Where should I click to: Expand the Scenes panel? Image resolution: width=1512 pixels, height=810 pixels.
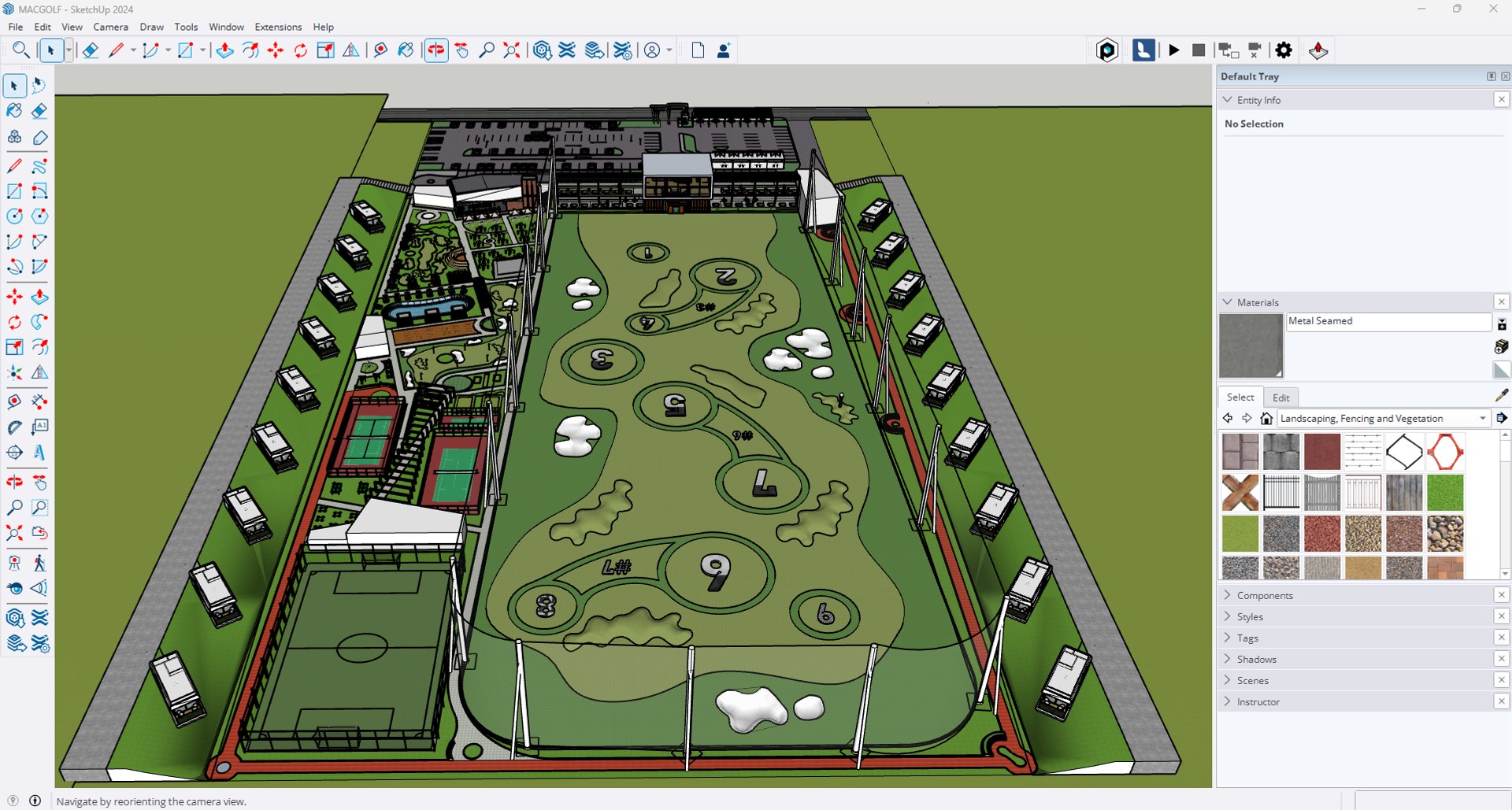pos(1228,680)
